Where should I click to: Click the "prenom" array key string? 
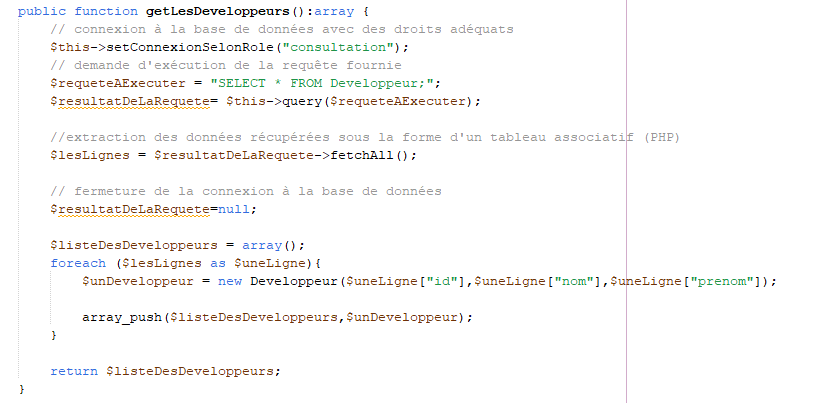coord(723,281)
